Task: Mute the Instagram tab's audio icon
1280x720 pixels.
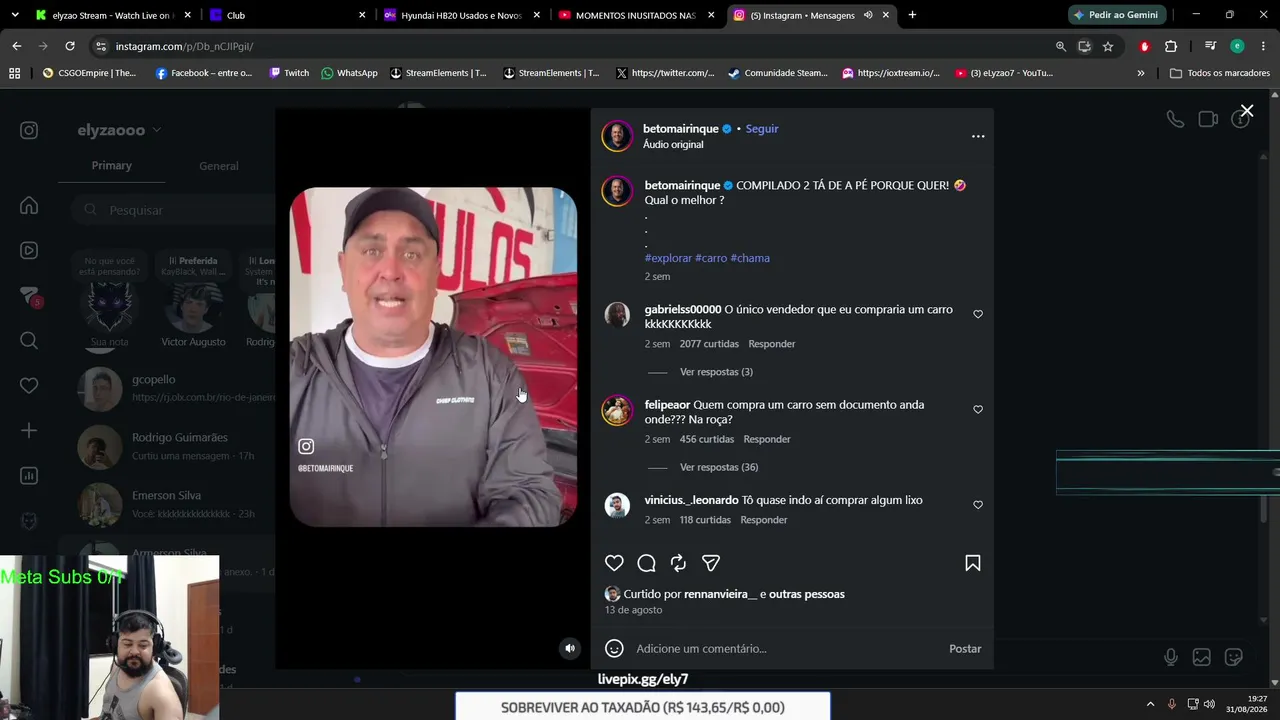Action: click(868, 15)
